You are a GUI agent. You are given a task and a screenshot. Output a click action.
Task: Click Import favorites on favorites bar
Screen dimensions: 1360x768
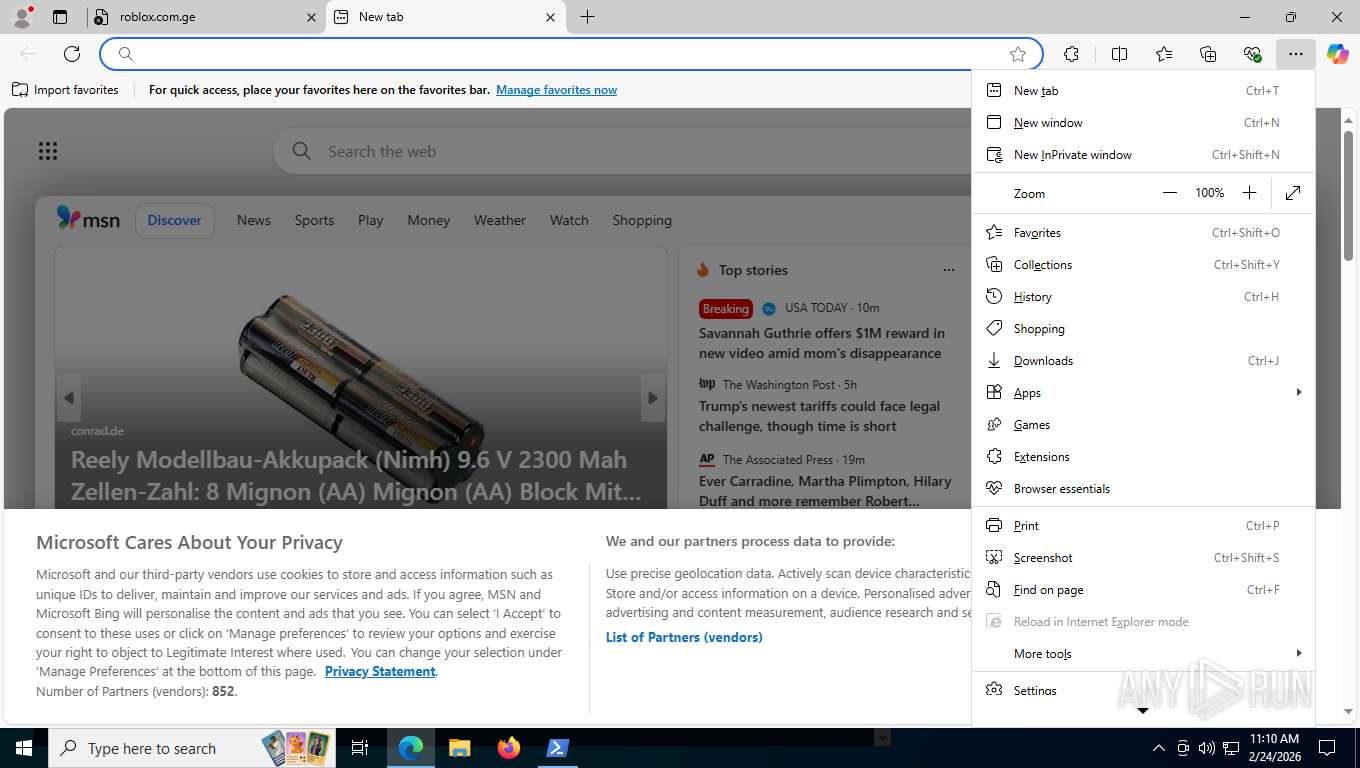[65, 90]
